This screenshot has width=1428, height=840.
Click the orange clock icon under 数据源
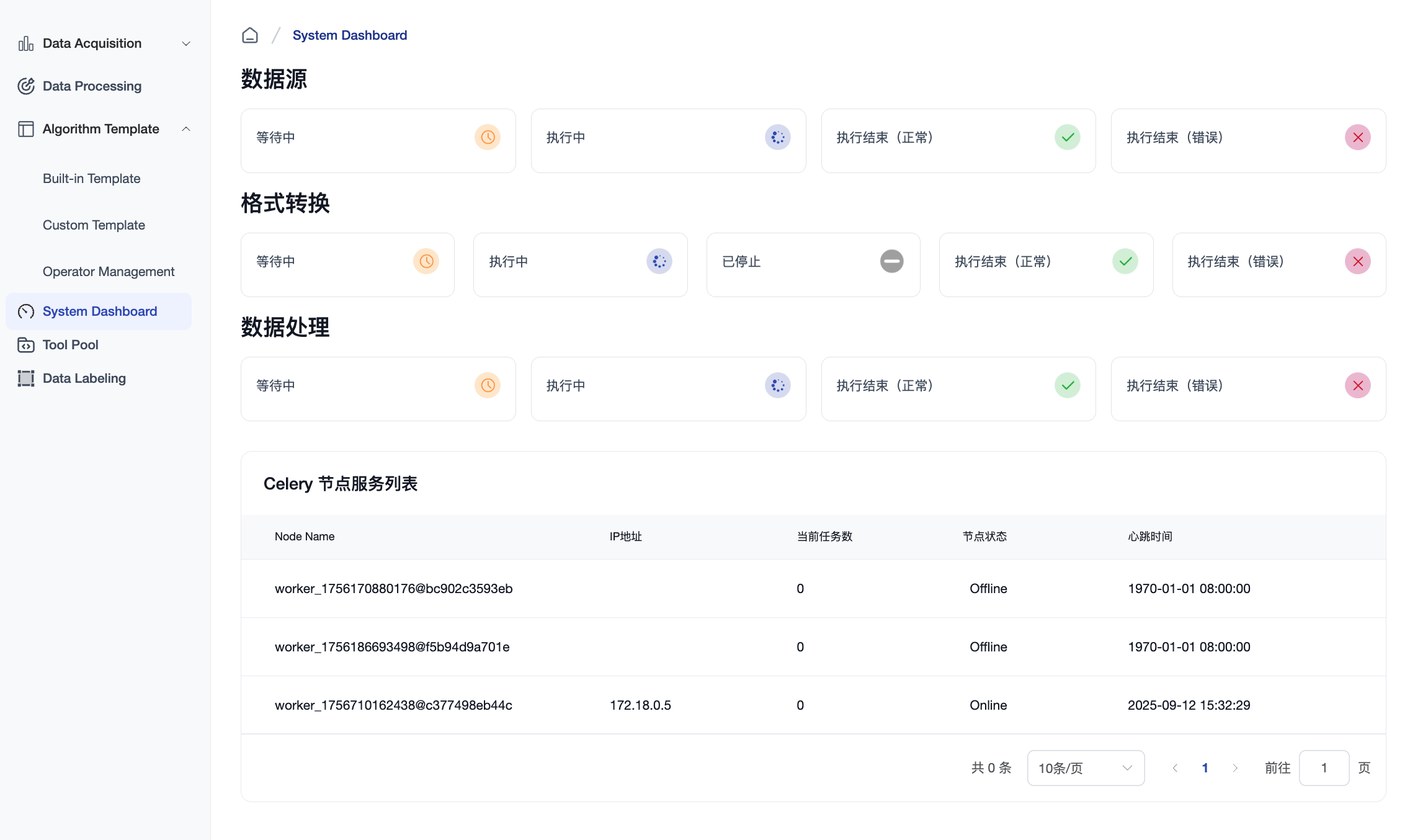point(488,137)
